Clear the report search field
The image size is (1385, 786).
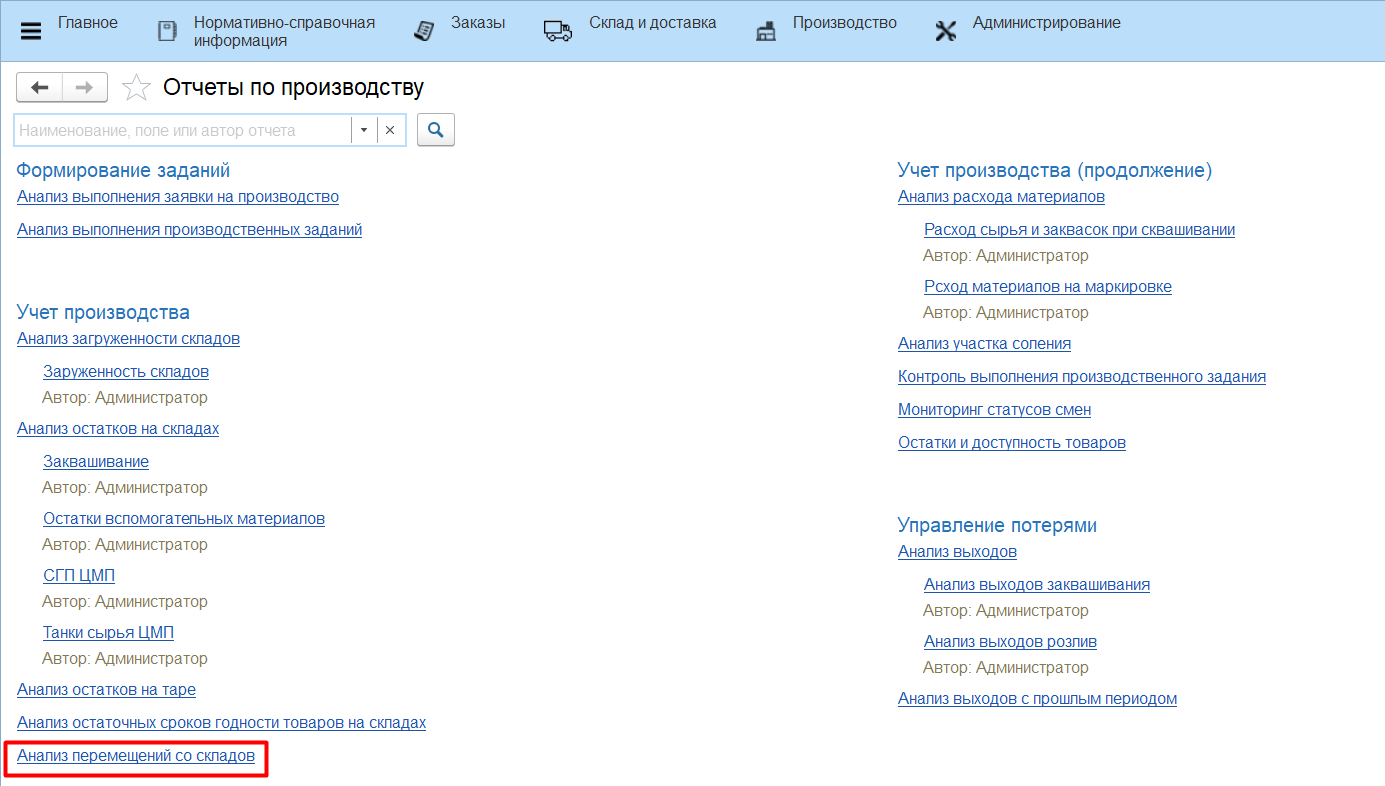pyautogui.click(x=390, y=130)
